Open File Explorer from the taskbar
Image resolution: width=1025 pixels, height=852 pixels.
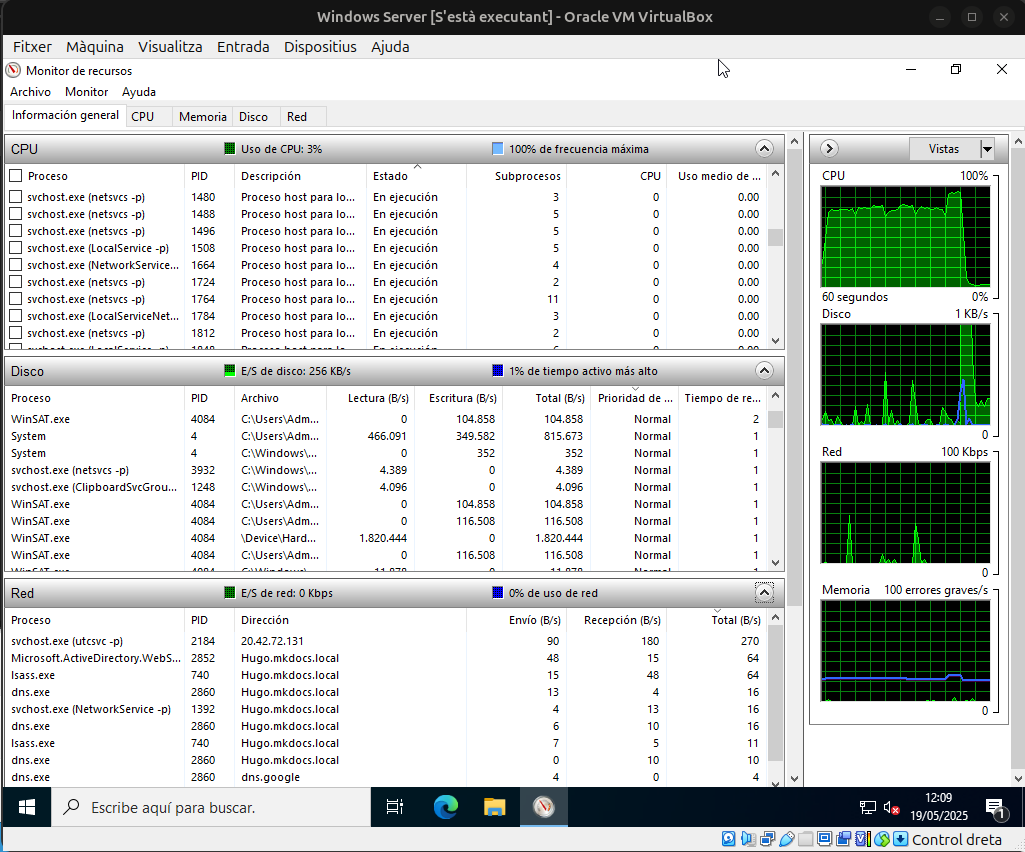coord(494,806)
